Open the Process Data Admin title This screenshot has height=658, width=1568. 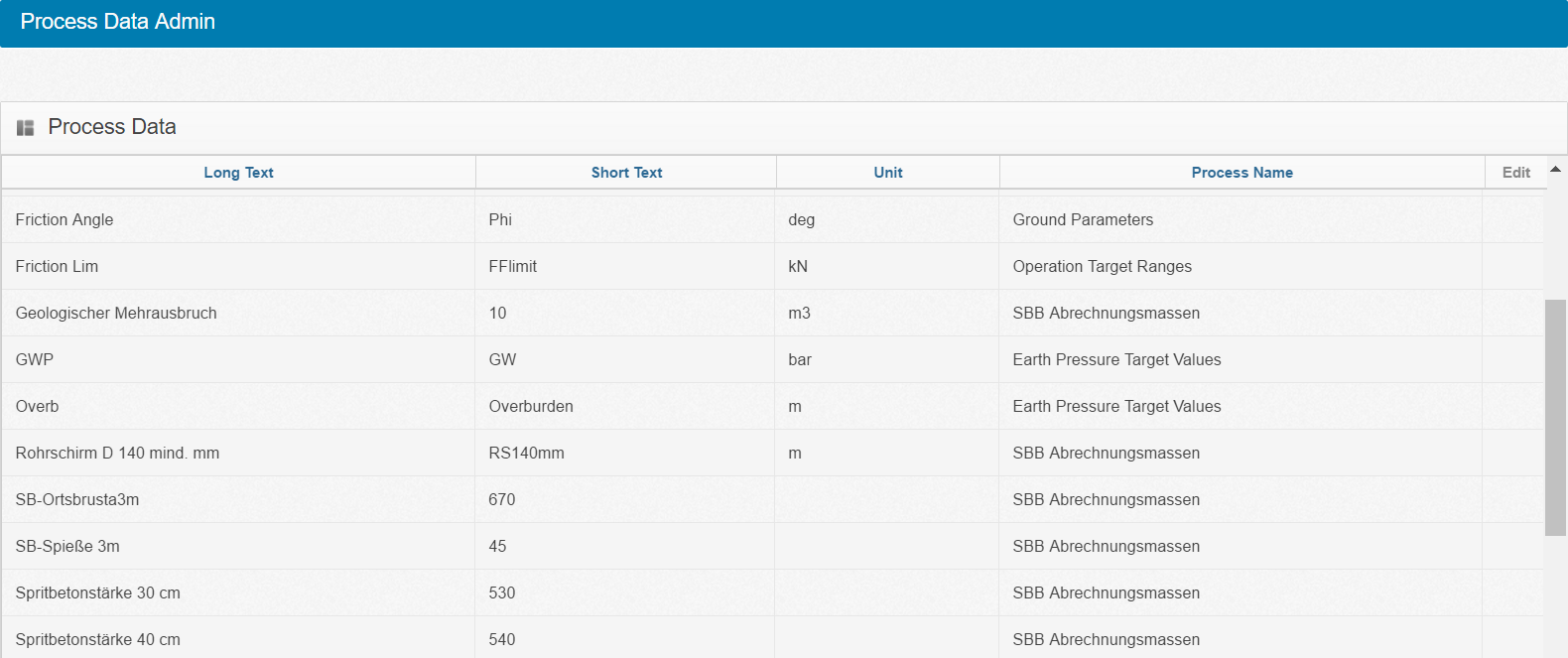(x=118, y=22)
